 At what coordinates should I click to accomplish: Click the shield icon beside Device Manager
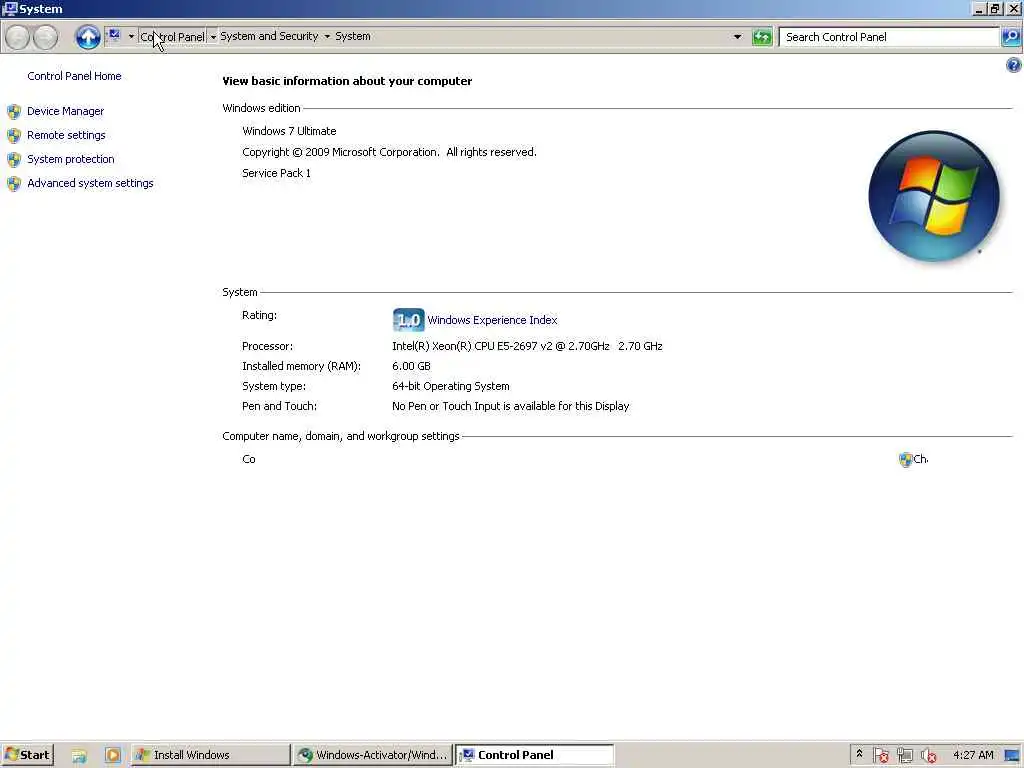coord(14,112)
